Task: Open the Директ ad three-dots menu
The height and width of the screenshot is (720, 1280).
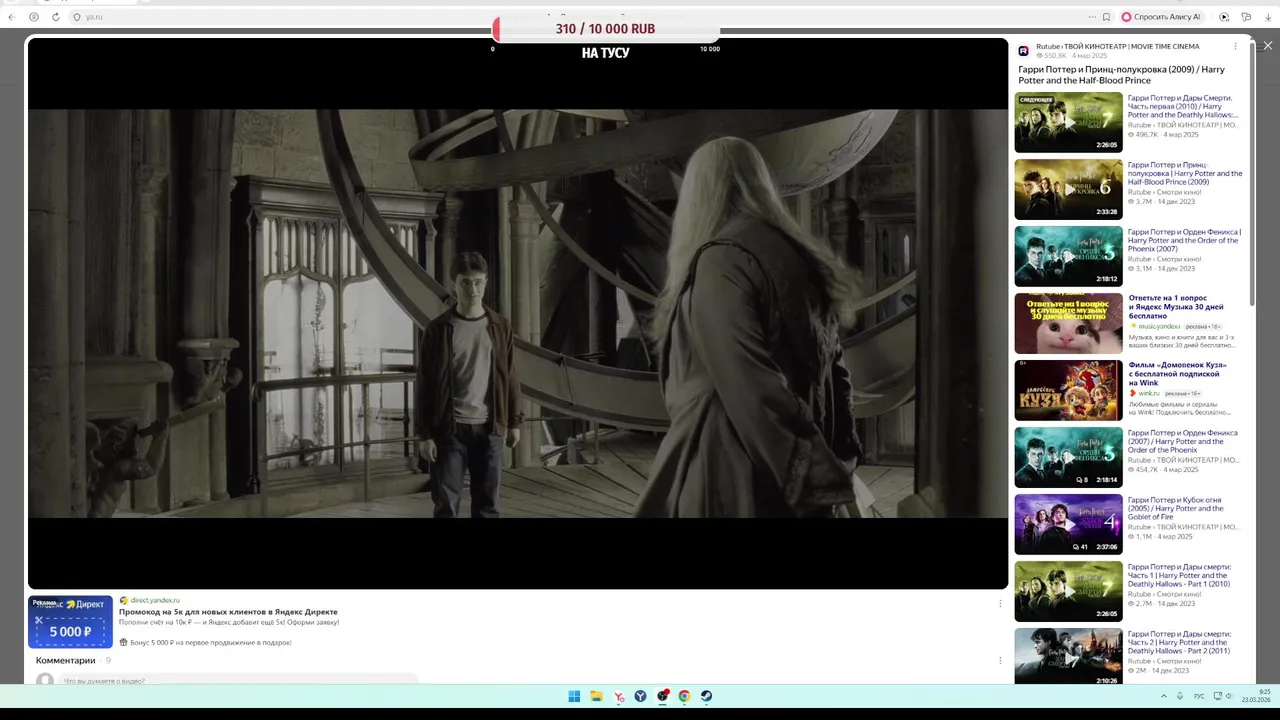Action: pyautogui.click(x=1000, y=603)
